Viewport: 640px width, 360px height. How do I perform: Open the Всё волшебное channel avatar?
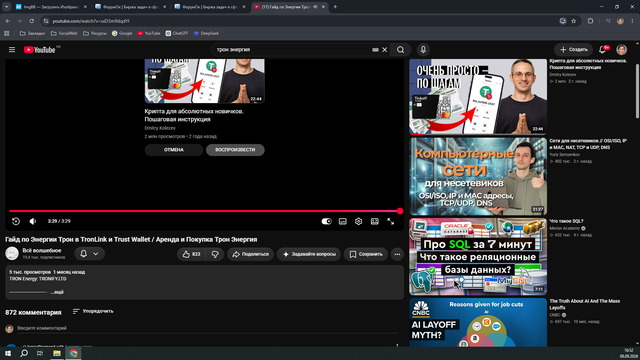click(12, 253)
